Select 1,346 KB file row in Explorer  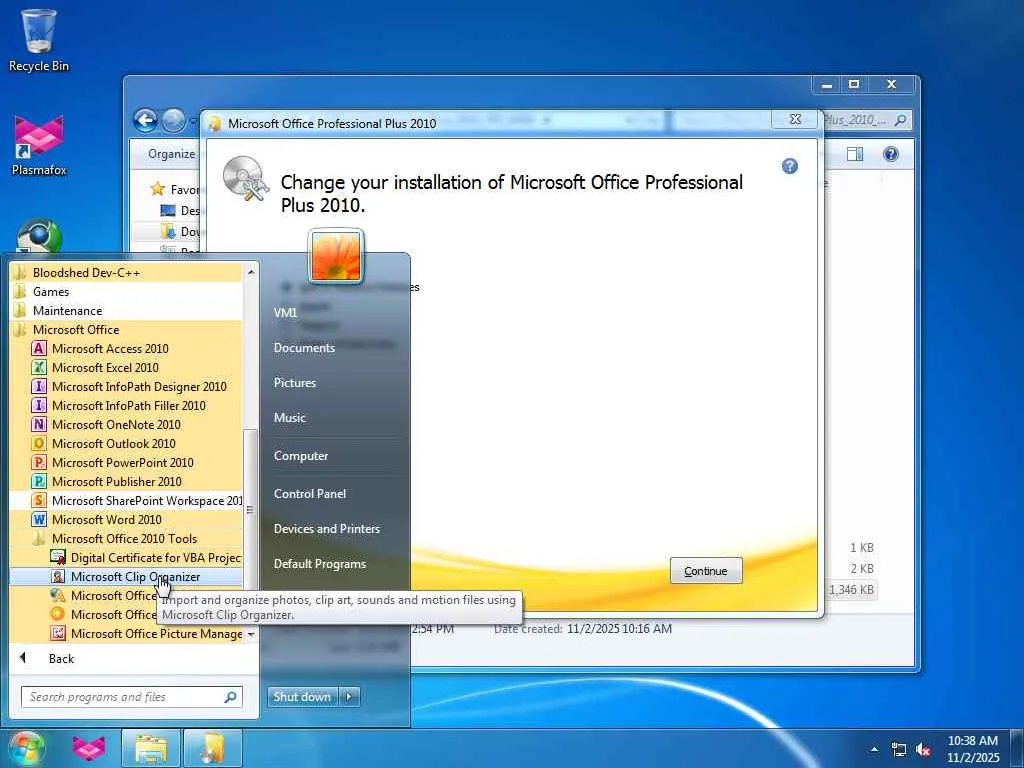pyautogui.click(x=852, y=590)
